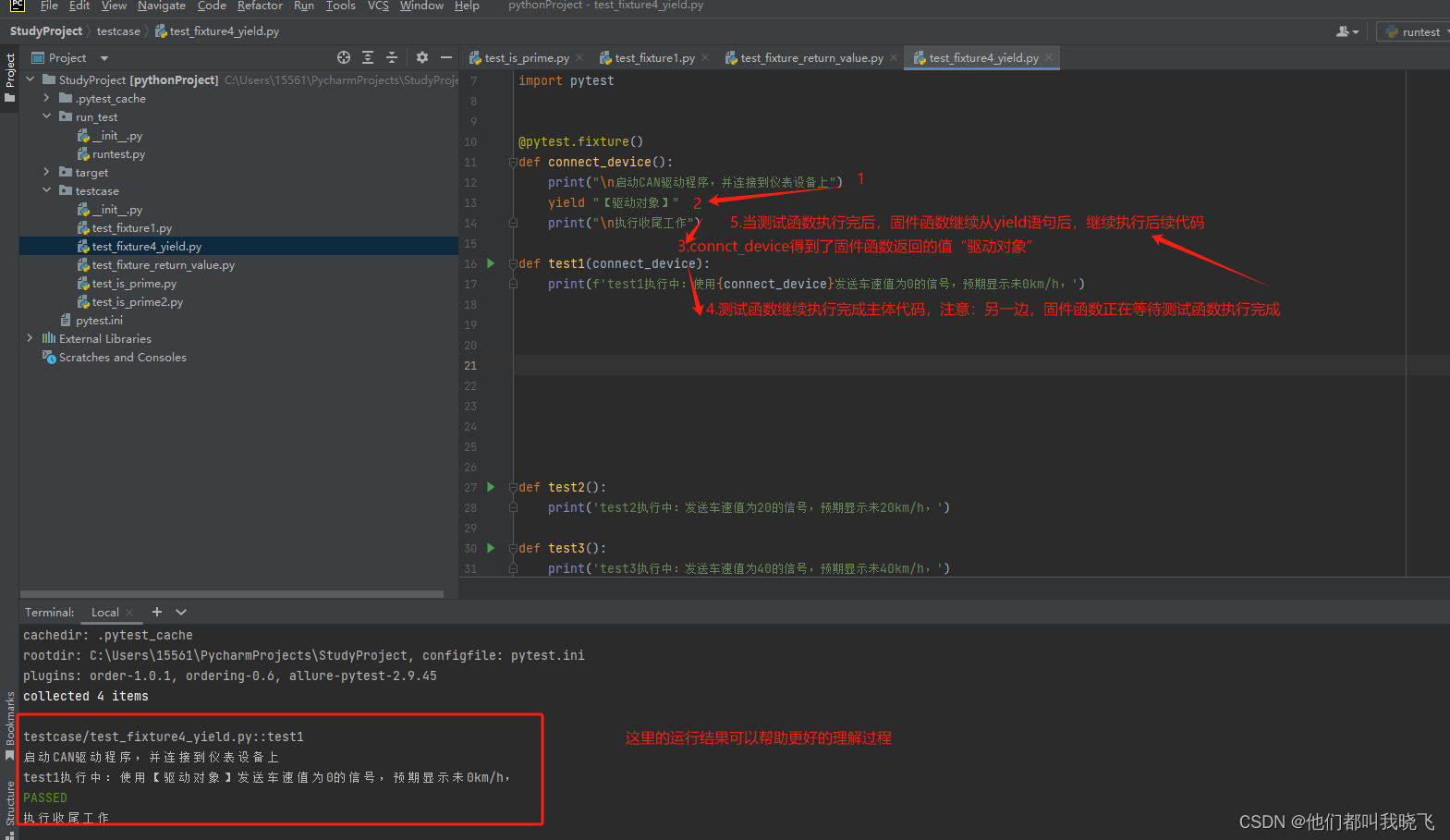Toggle the Bookmarks side tool window button

[x=9, y=726]
